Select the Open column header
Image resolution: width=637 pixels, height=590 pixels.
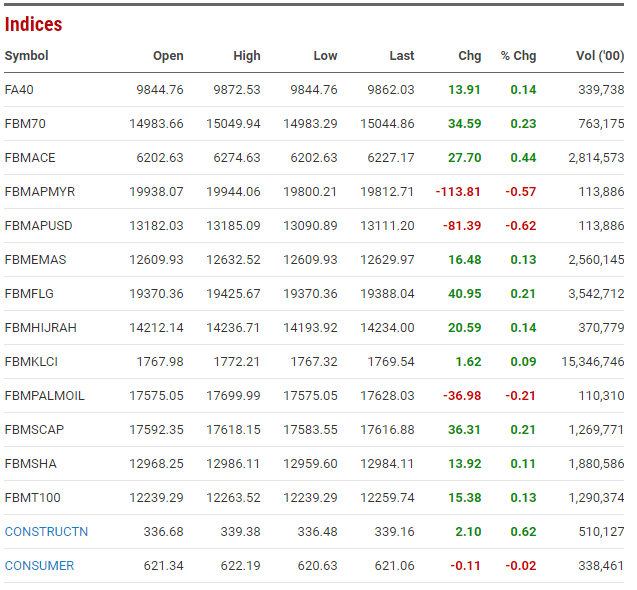point(168,56)
